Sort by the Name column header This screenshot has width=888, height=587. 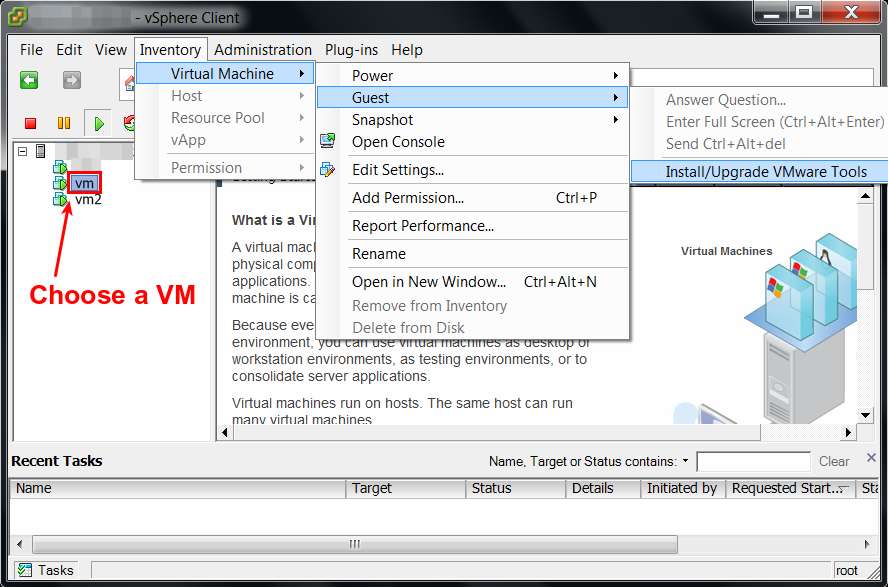point(177,488)
